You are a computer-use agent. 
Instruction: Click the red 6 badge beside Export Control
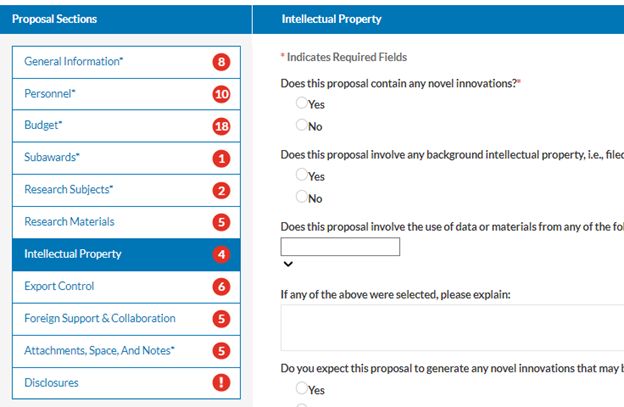click(x=221, y=286)
